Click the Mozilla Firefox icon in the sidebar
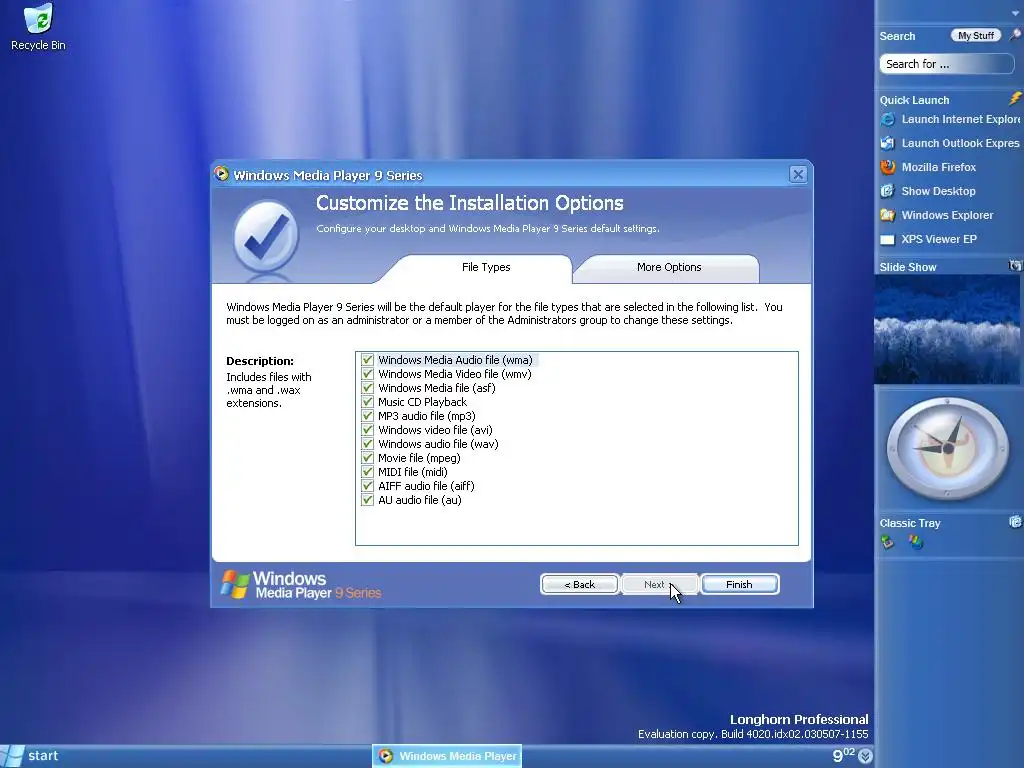Viewport: 1024px width, 768px height. pos(888,167)
